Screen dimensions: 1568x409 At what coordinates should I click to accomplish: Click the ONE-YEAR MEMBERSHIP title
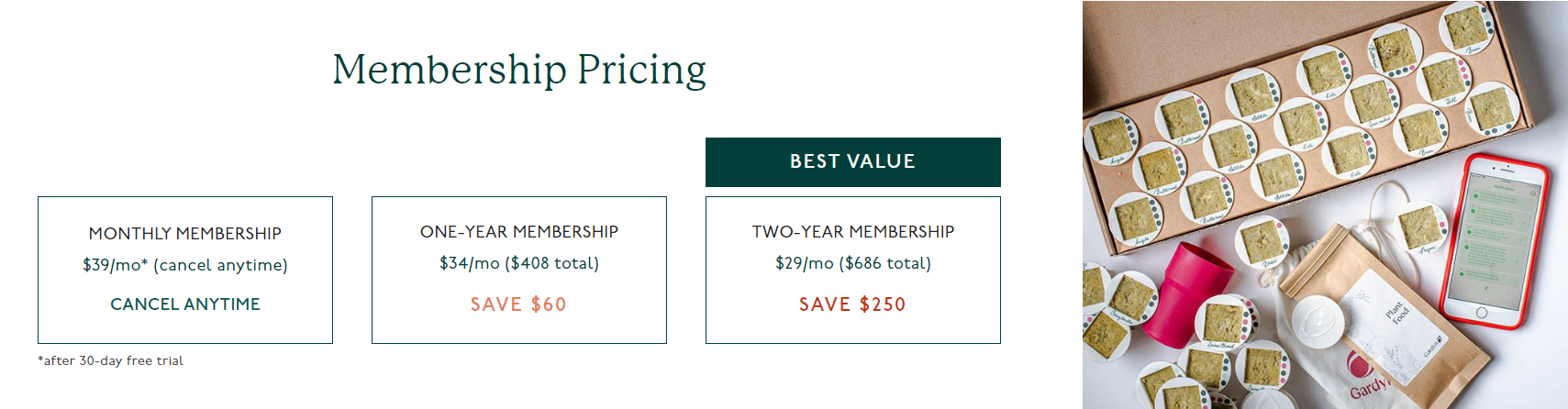click(519, 232)
